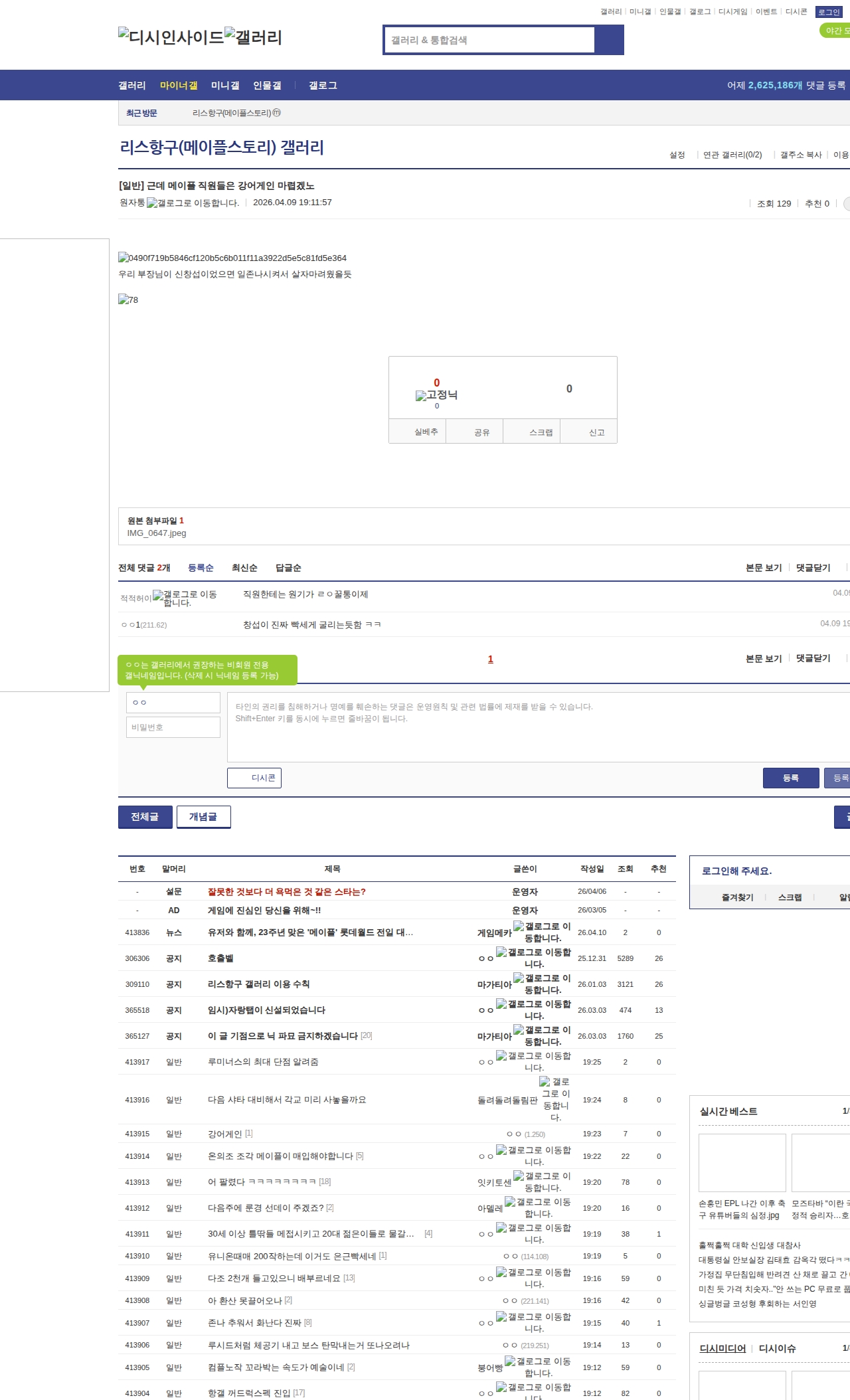The image size is (850, 1400).
Task: Open the 디시콘 emoticon picker
Action: 254,778
